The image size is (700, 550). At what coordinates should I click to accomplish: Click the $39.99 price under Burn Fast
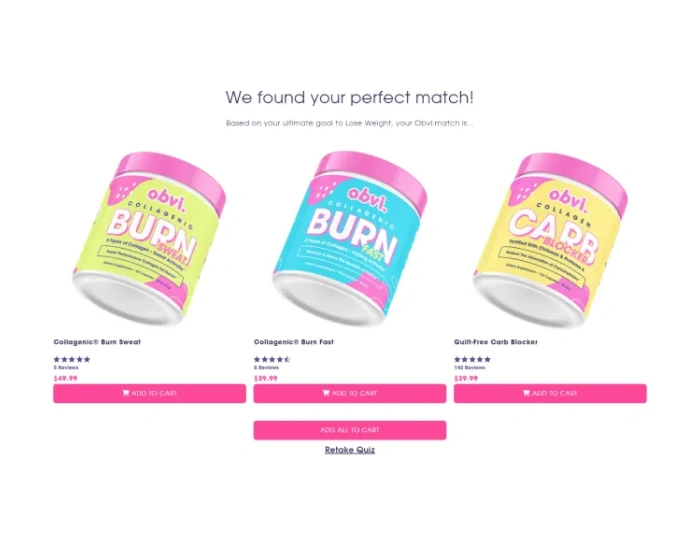coord(266,379)
